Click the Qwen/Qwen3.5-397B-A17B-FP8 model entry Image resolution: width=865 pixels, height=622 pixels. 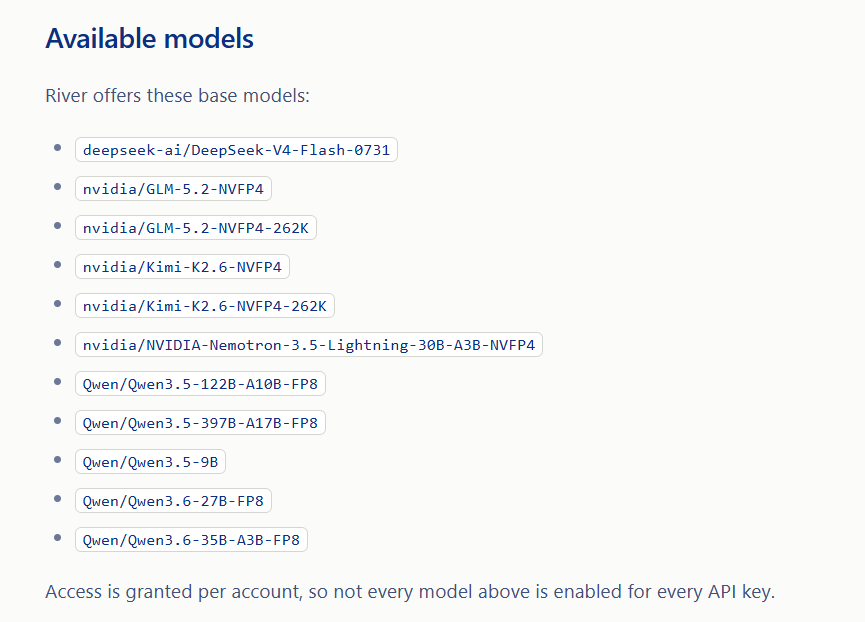pos(200,423)
